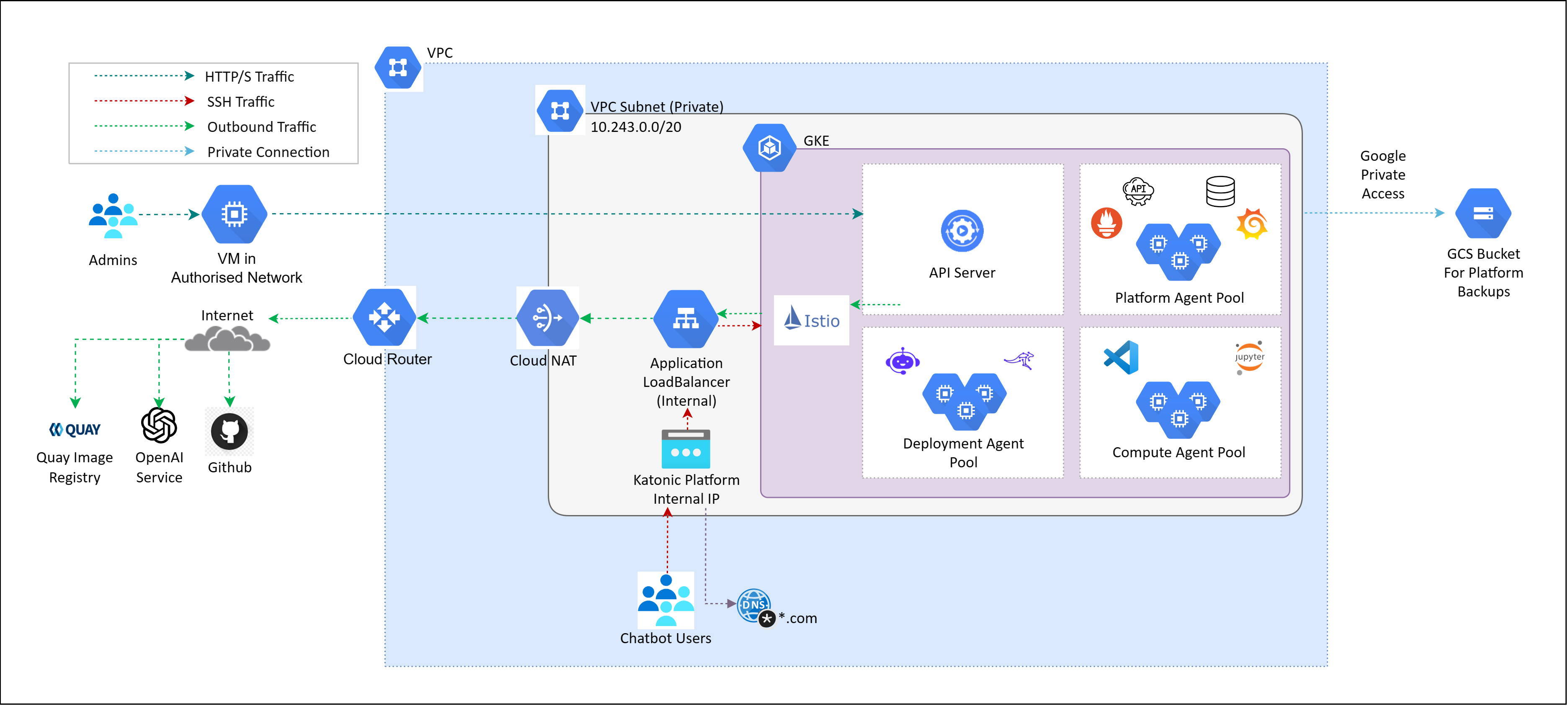Select the GCS Bucket storage icon
This screenshot has height=706, width=1568.
[x=1483, y=213]
